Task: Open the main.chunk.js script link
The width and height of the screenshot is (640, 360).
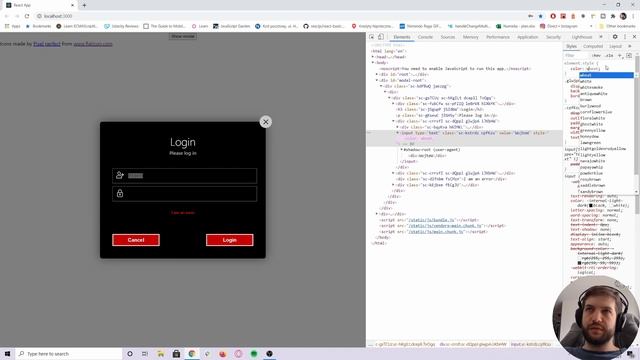Action: [x=436, y=232]
